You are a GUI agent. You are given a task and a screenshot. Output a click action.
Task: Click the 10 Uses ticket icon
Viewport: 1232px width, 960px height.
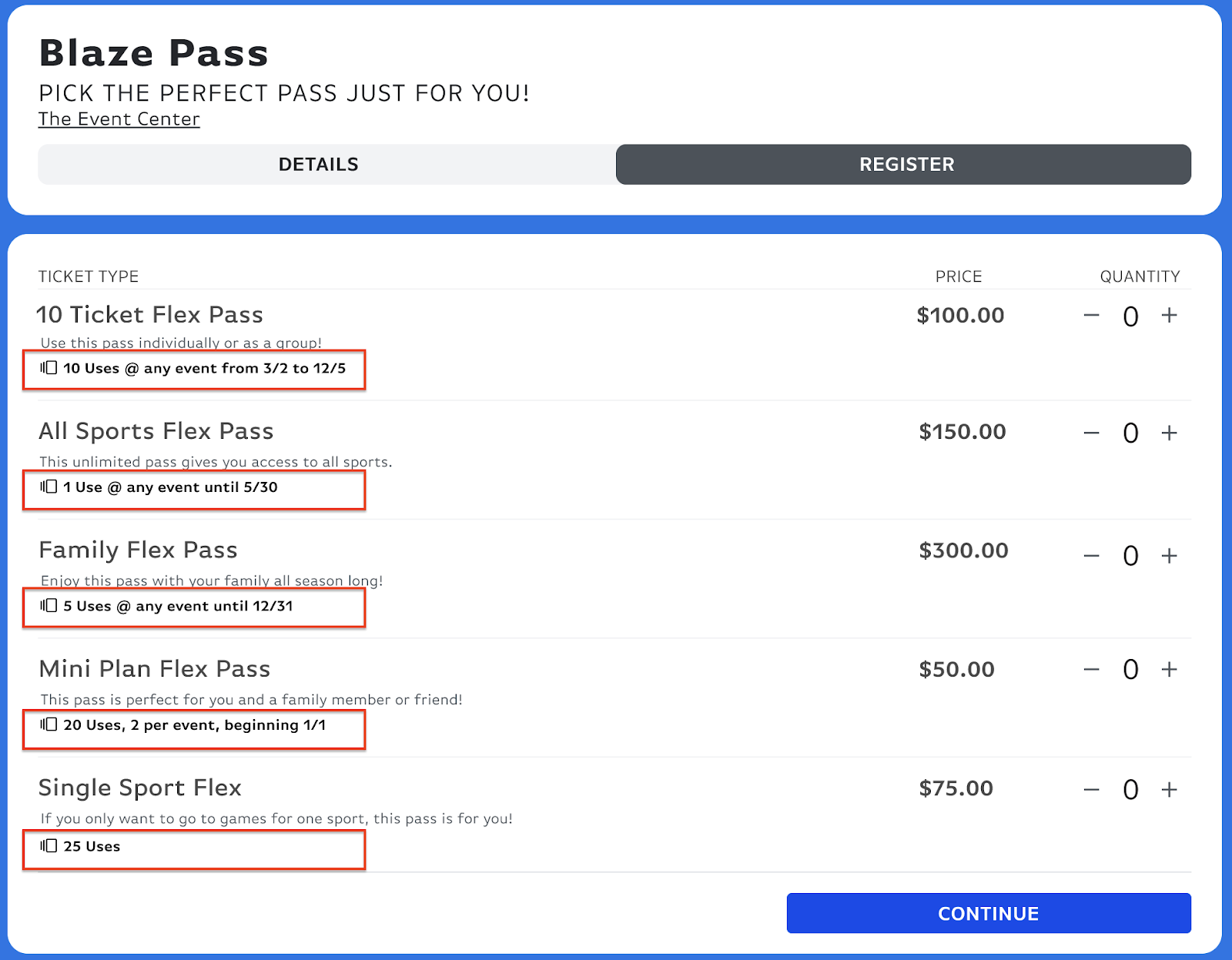[49, 368]
